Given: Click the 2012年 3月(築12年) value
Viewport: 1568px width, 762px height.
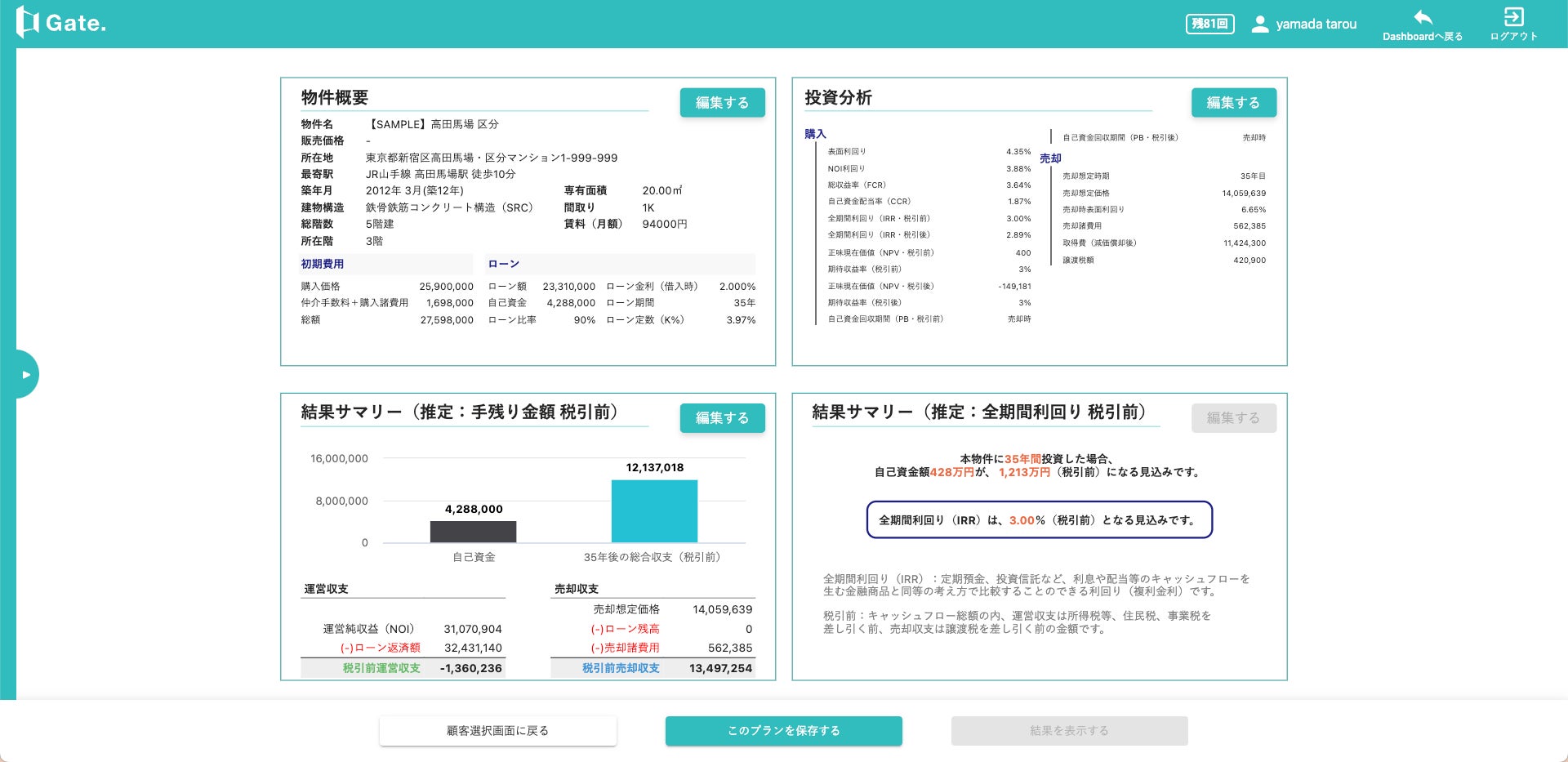Looking at the screenshot, I should (415, 190).
